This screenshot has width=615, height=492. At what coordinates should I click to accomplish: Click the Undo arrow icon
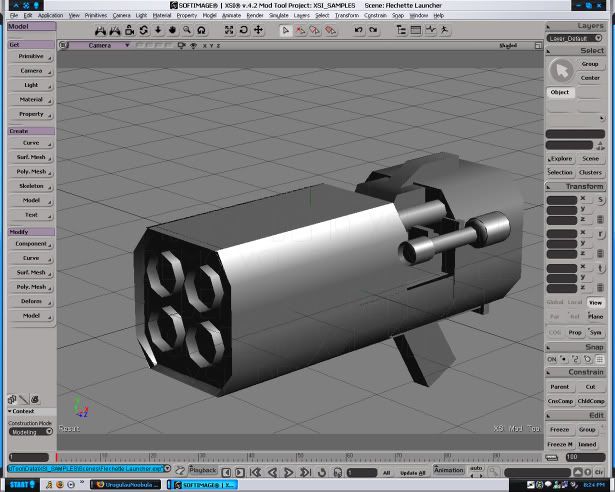[358, 30]
